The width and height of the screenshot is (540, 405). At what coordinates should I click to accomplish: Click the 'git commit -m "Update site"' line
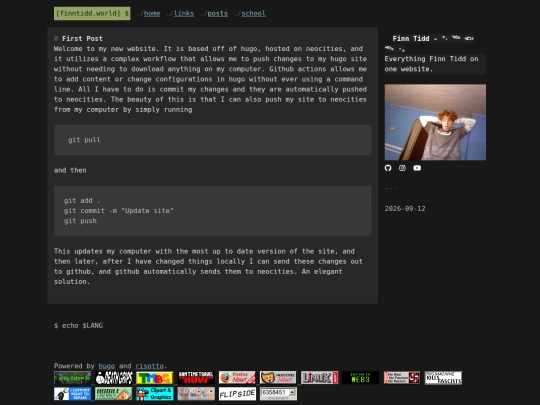pos(118,210)
